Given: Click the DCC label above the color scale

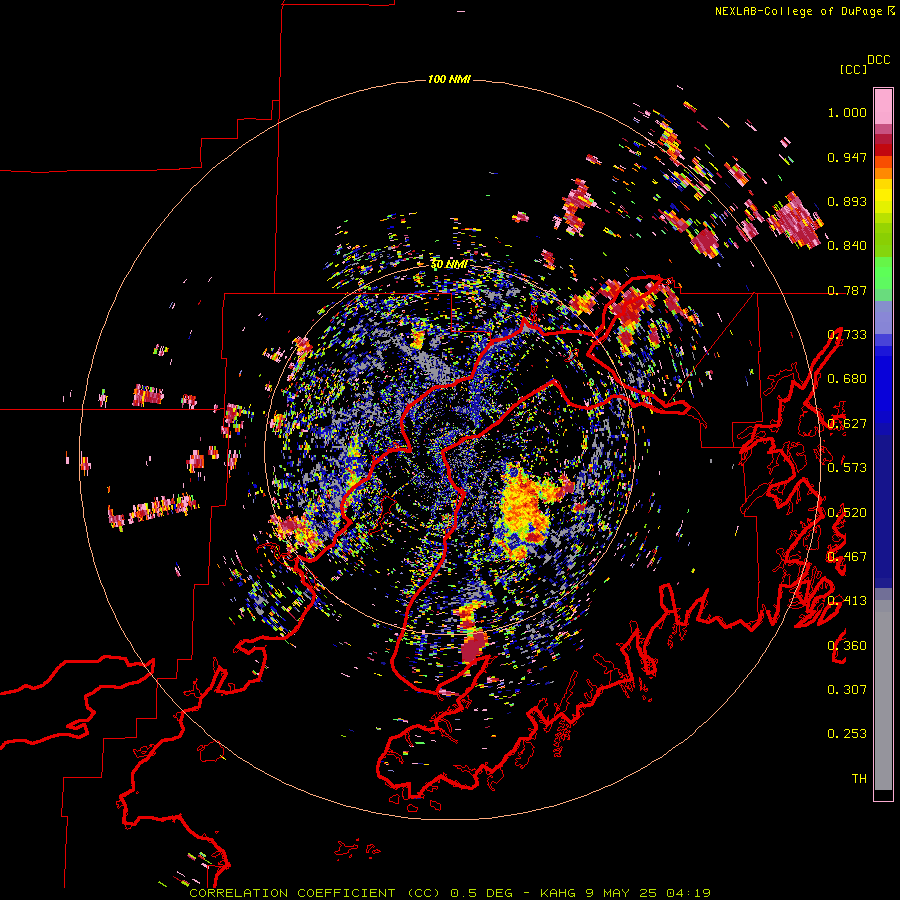Looking at the screenshot, I should (x=879, y=60).
